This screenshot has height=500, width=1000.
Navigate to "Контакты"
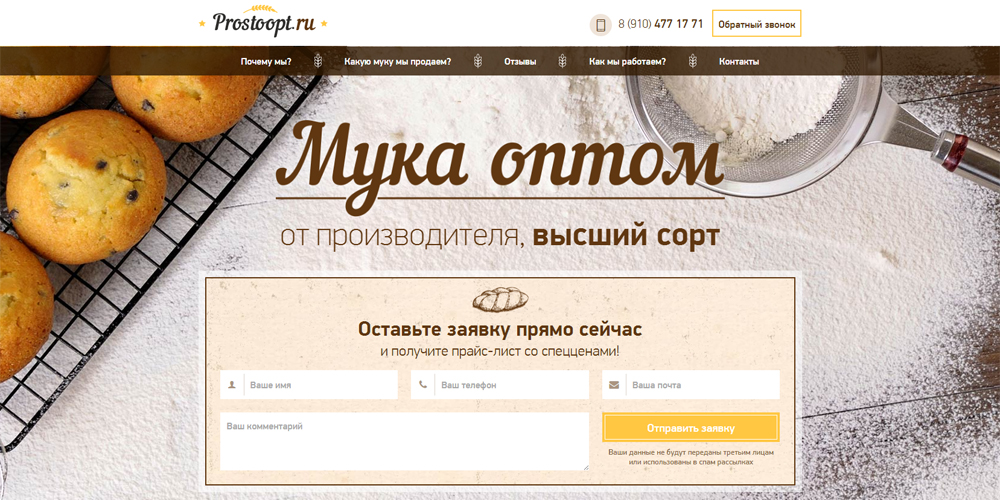(x=738, y=62)
